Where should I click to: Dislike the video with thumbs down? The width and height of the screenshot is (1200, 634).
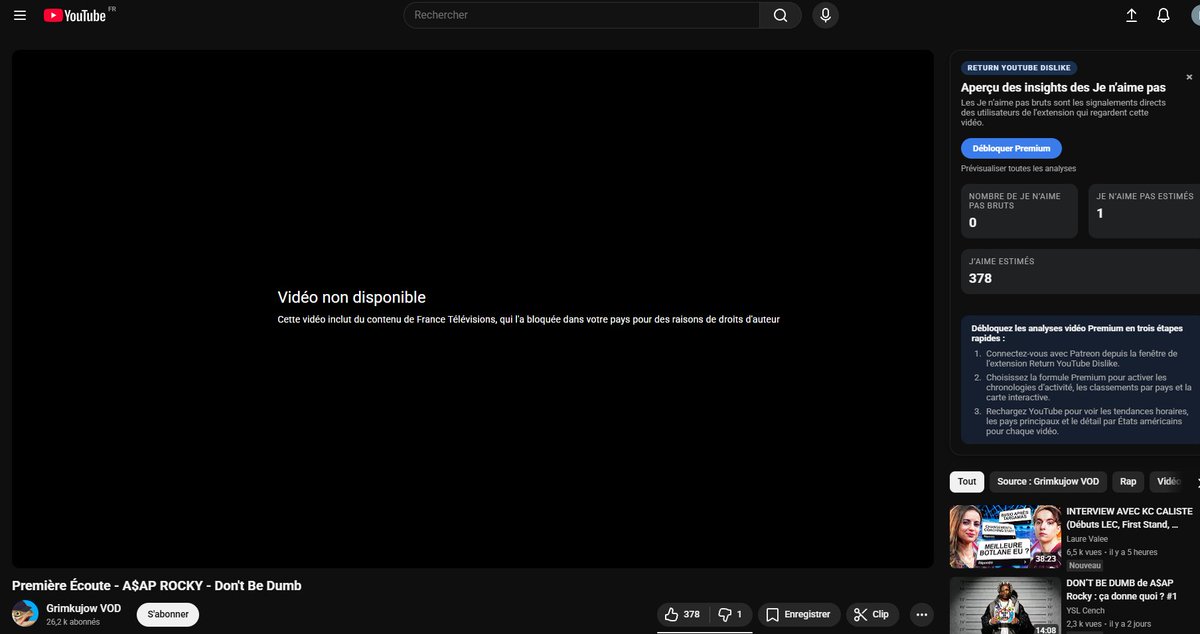tap(730, 614)
